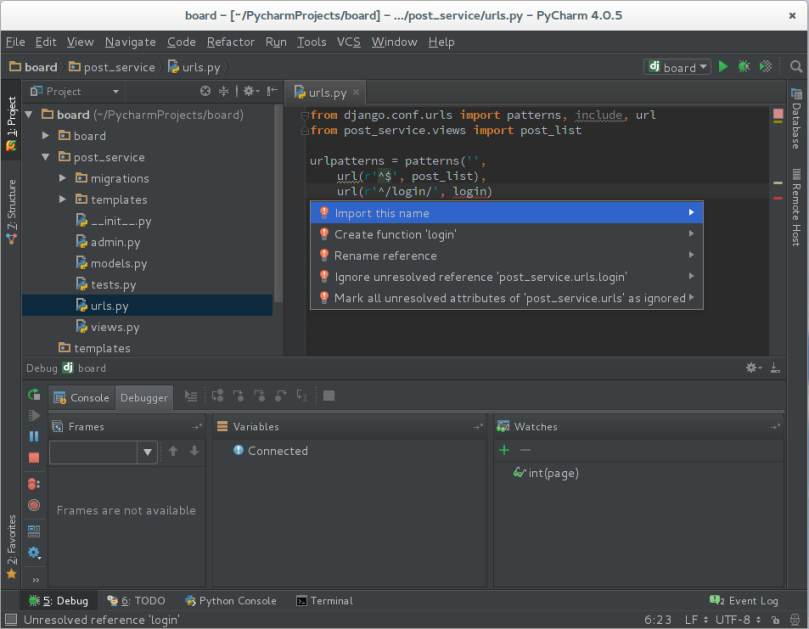Open 7: Structure side tool window

[x=11, y=212]
